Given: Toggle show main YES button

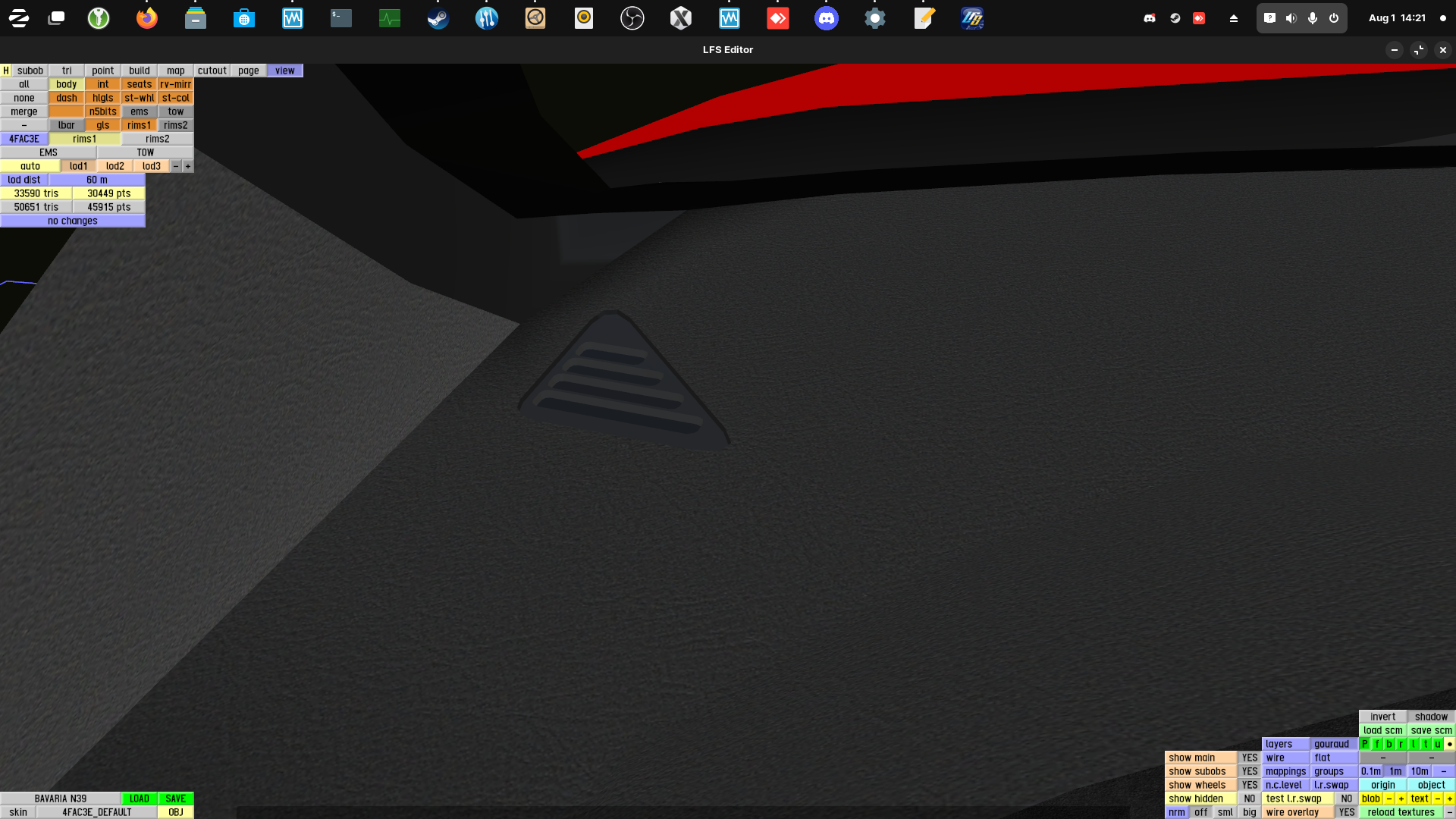Looking at the screenshot, I should tap(1249, 758).
